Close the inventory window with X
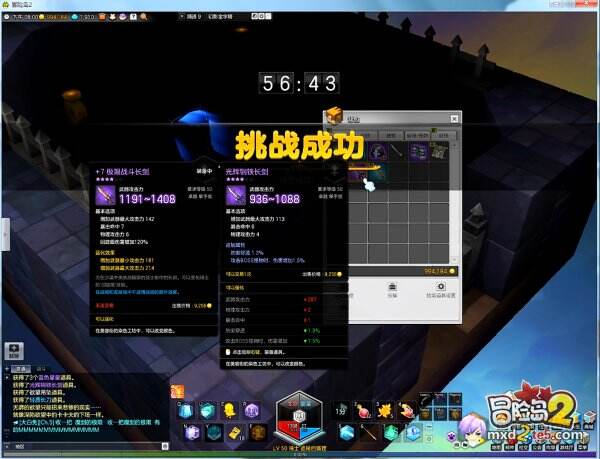 454,119
